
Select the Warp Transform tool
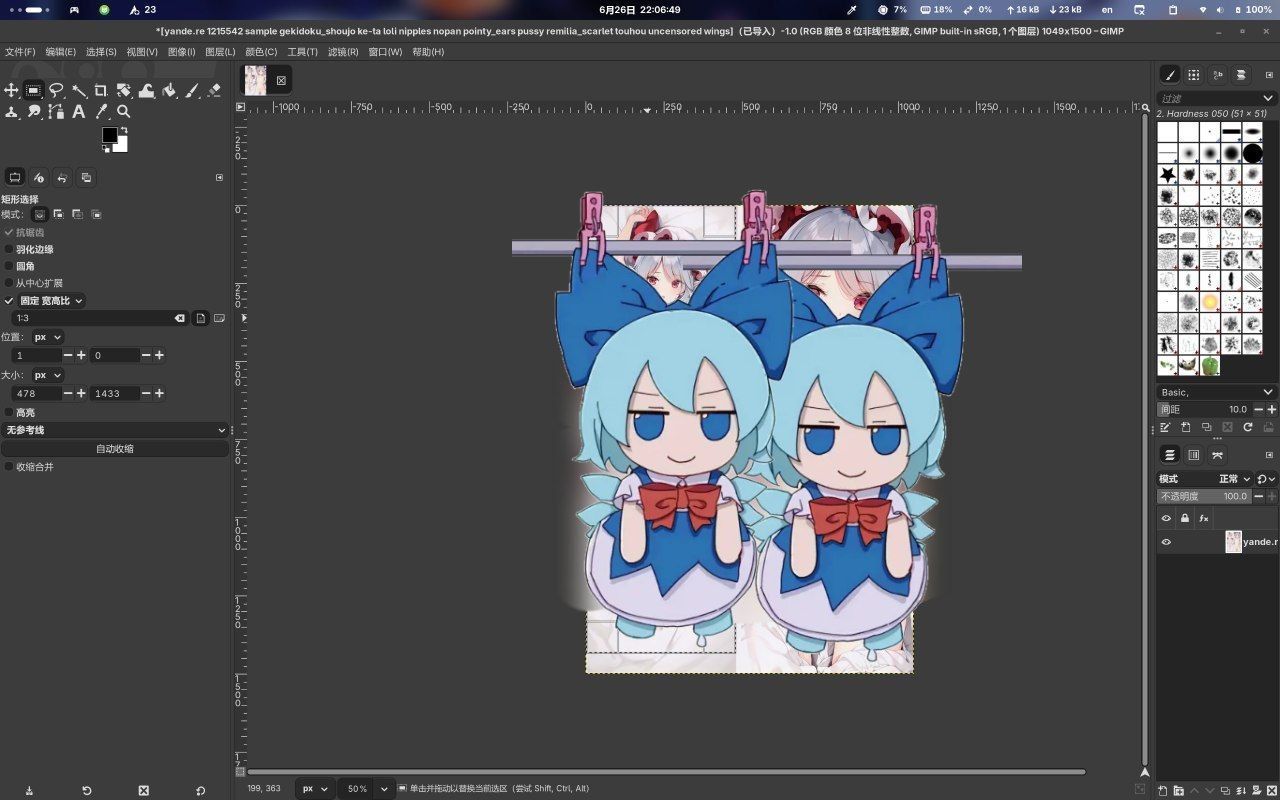146,90
